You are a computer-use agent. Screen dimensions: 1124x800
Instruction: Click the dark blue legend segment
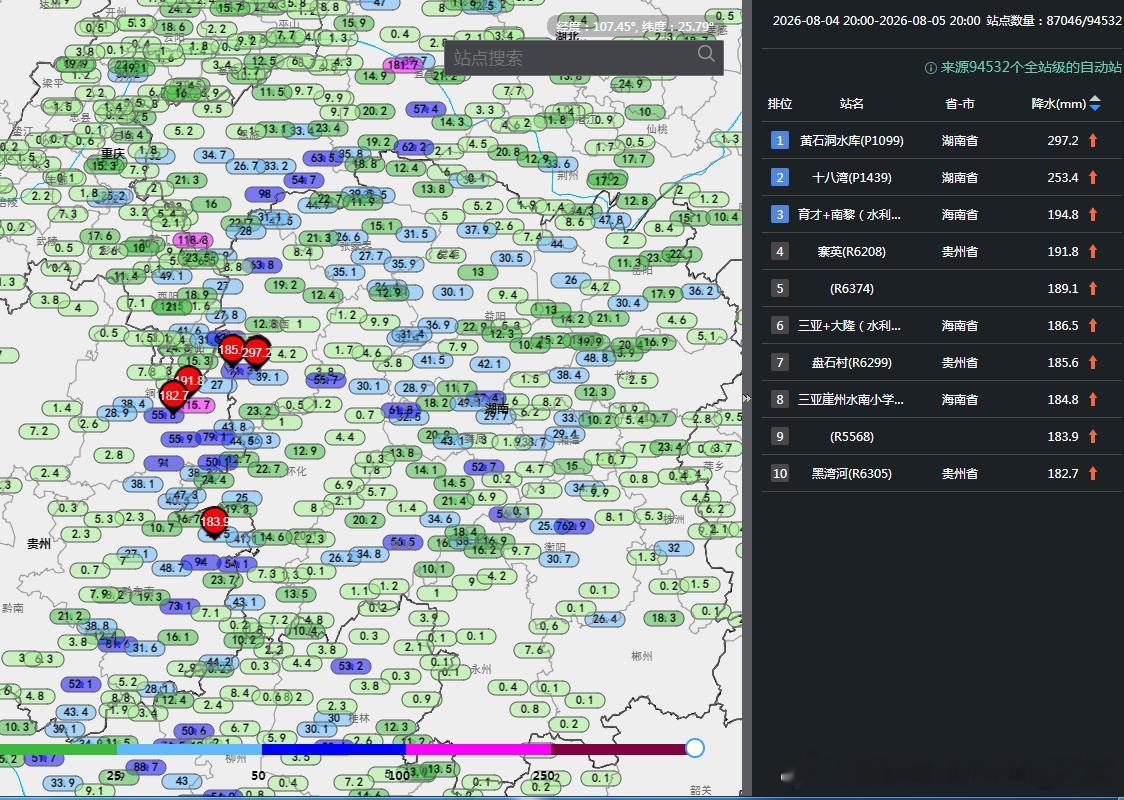(x=334, y=749)
